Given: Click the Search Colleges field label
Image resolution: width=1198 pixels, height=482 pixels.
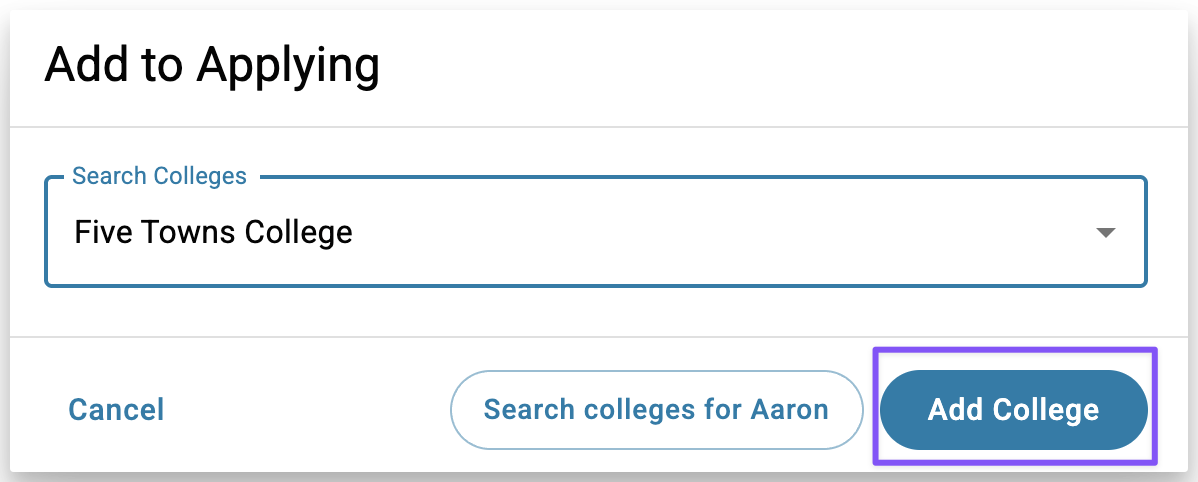Looking at the screenshot, I should point(159,176).
